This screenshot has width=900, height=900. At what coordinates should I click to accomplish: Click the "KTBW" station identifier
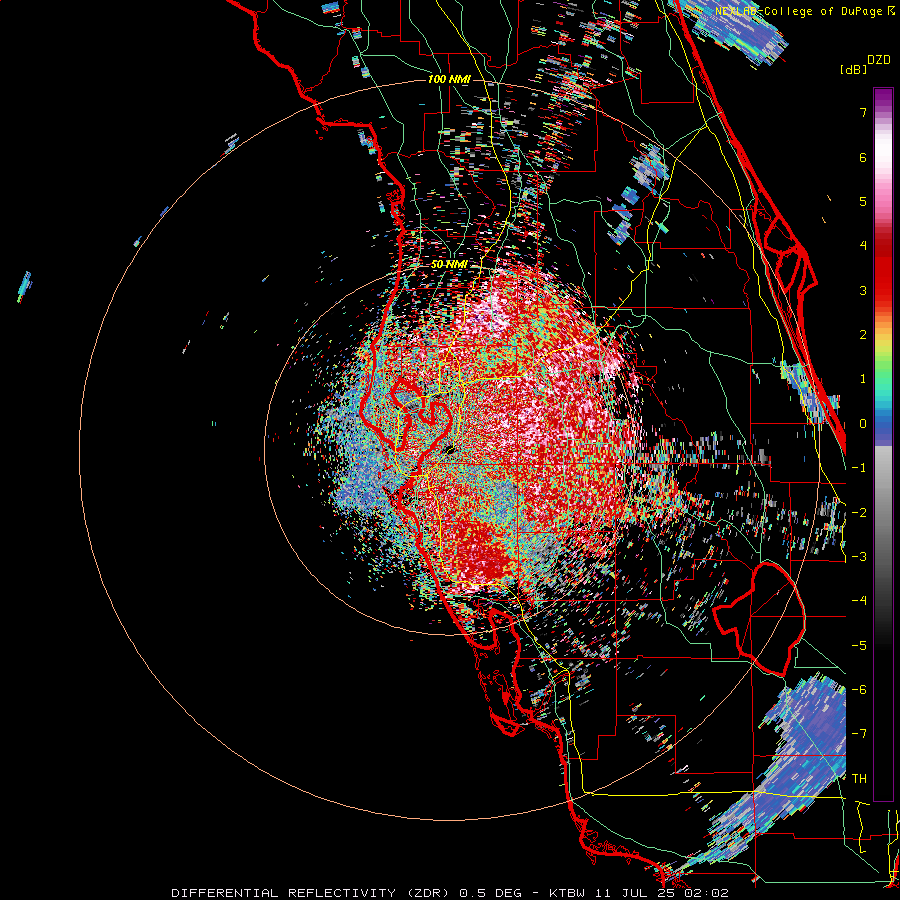[x=568, y=893]
